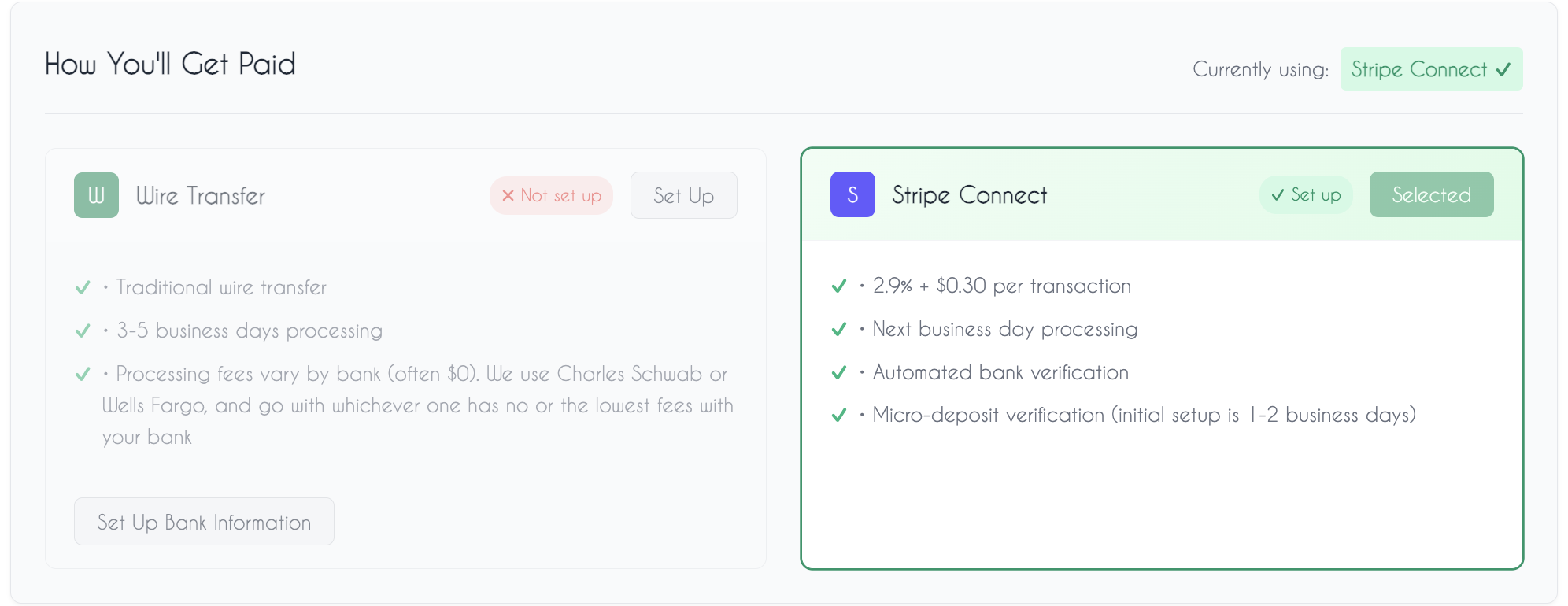Click the checkmark beside Traditional wire transfer
The width and height of the screenshot is (1568, 606).
point(83,287)
